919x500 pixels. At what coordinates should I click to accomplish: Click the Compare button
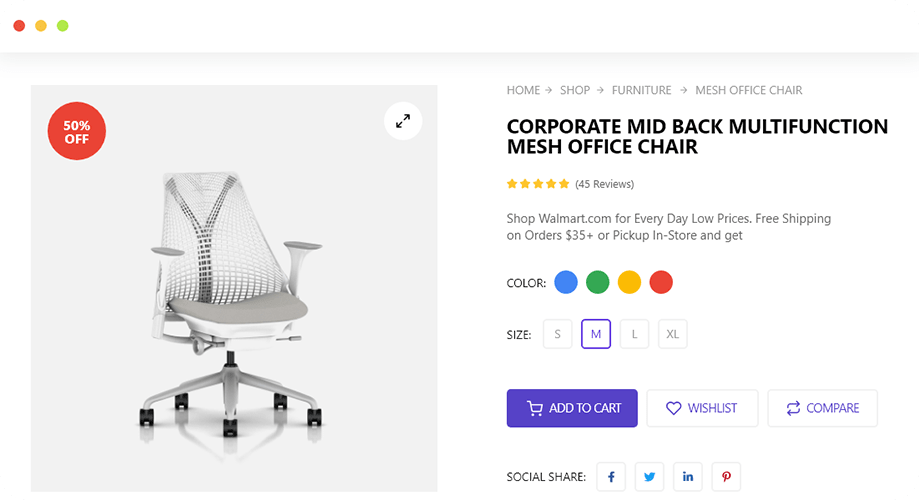(822, 408)
